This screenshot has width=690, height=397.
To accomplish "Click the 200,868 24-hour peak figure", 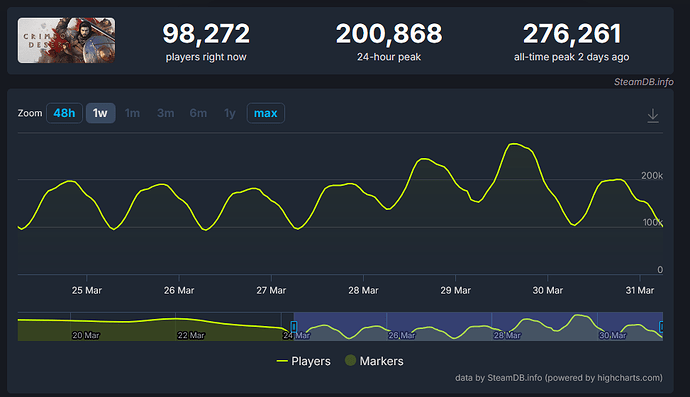I will [389, 34].
